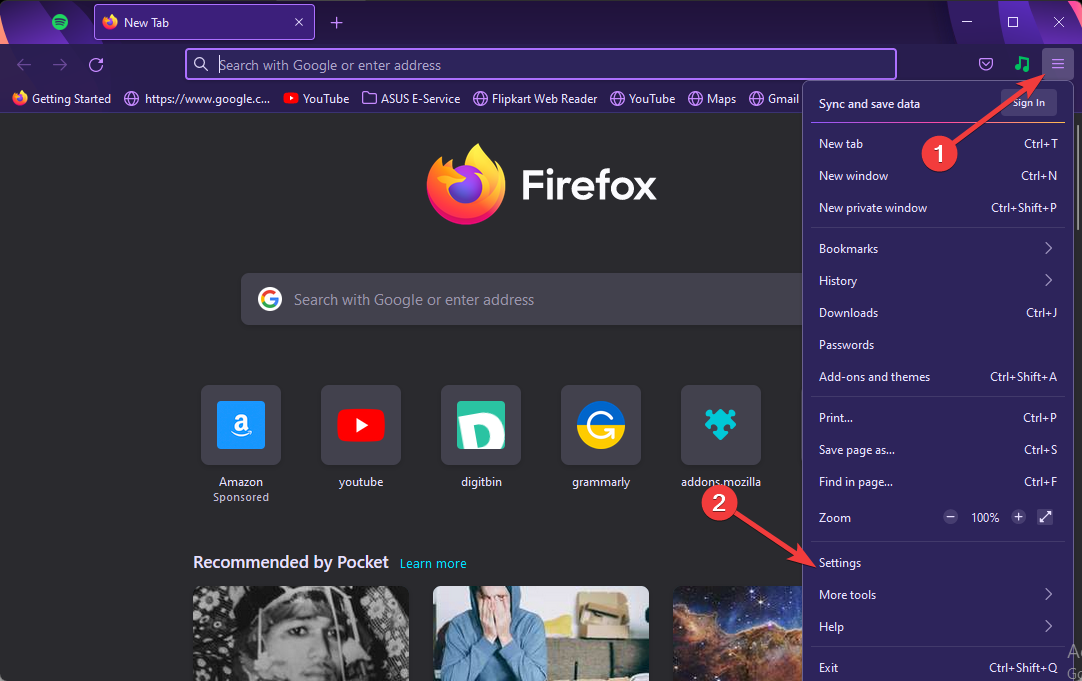Reload the current page
1082x681 pixels.
[x=96, y=64]
